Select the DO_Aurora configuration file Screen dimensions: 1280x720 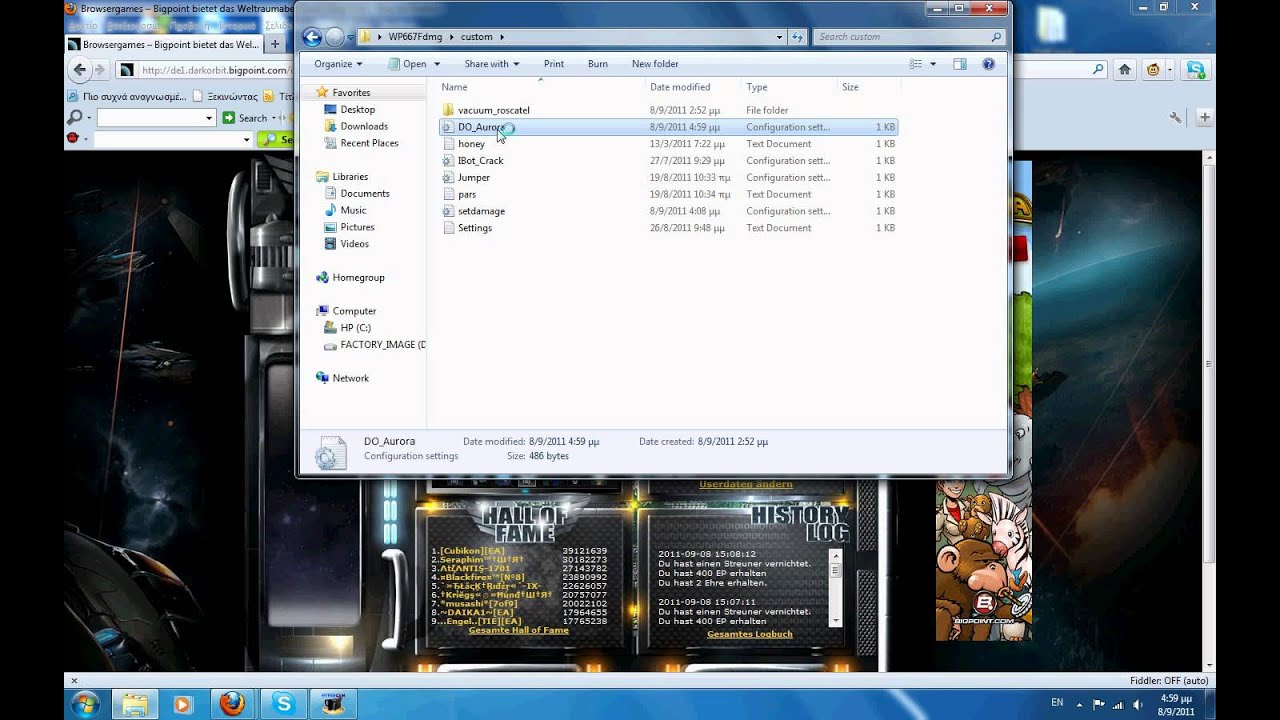[668, 127]
